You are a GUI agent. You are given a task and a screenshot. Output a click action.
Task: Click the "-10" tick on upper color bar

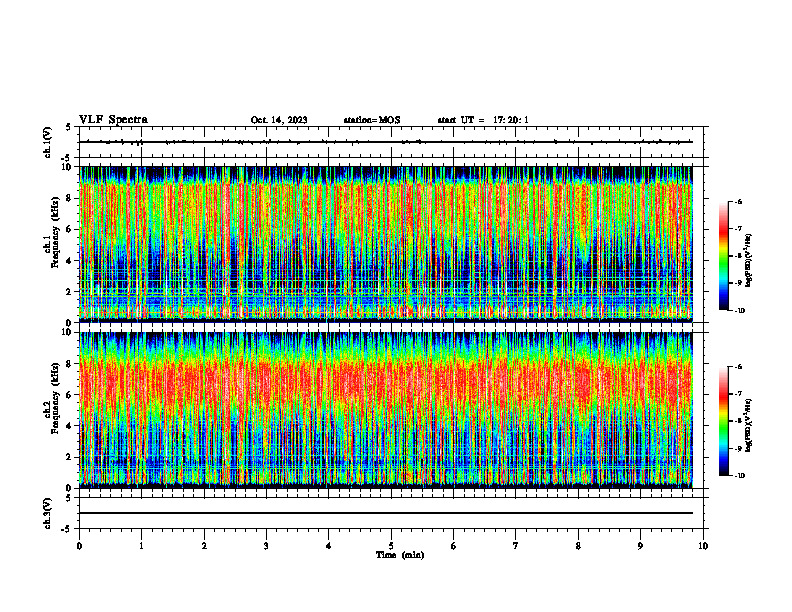click(x=739, y=311)
